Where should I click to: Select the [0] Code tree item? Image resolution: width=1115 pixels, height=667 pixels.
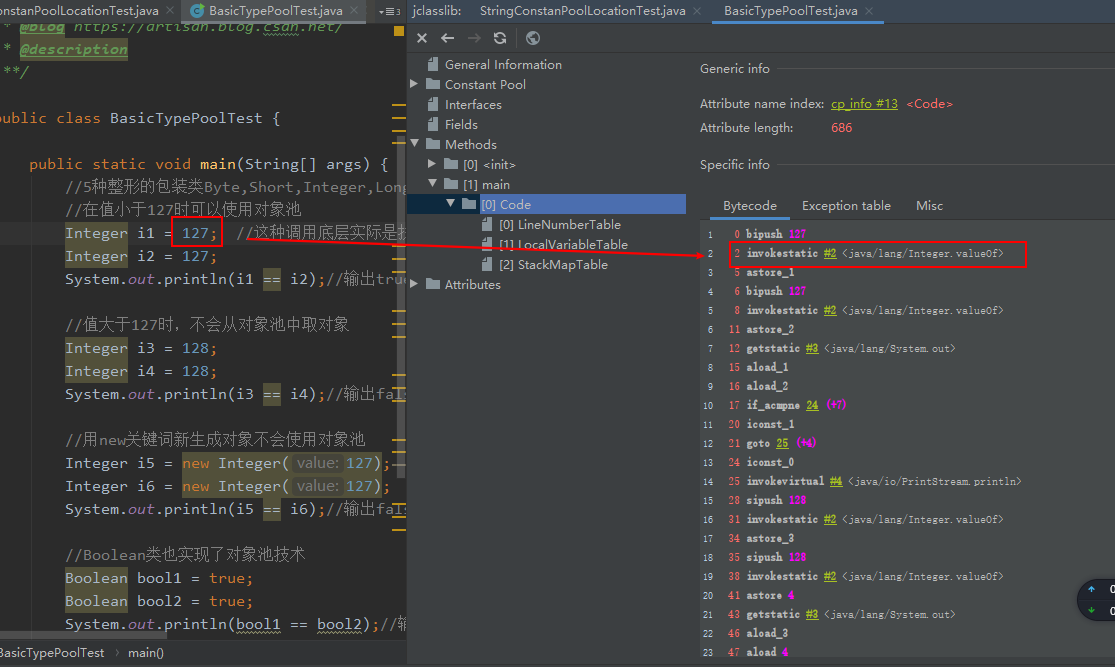[506, 205]
